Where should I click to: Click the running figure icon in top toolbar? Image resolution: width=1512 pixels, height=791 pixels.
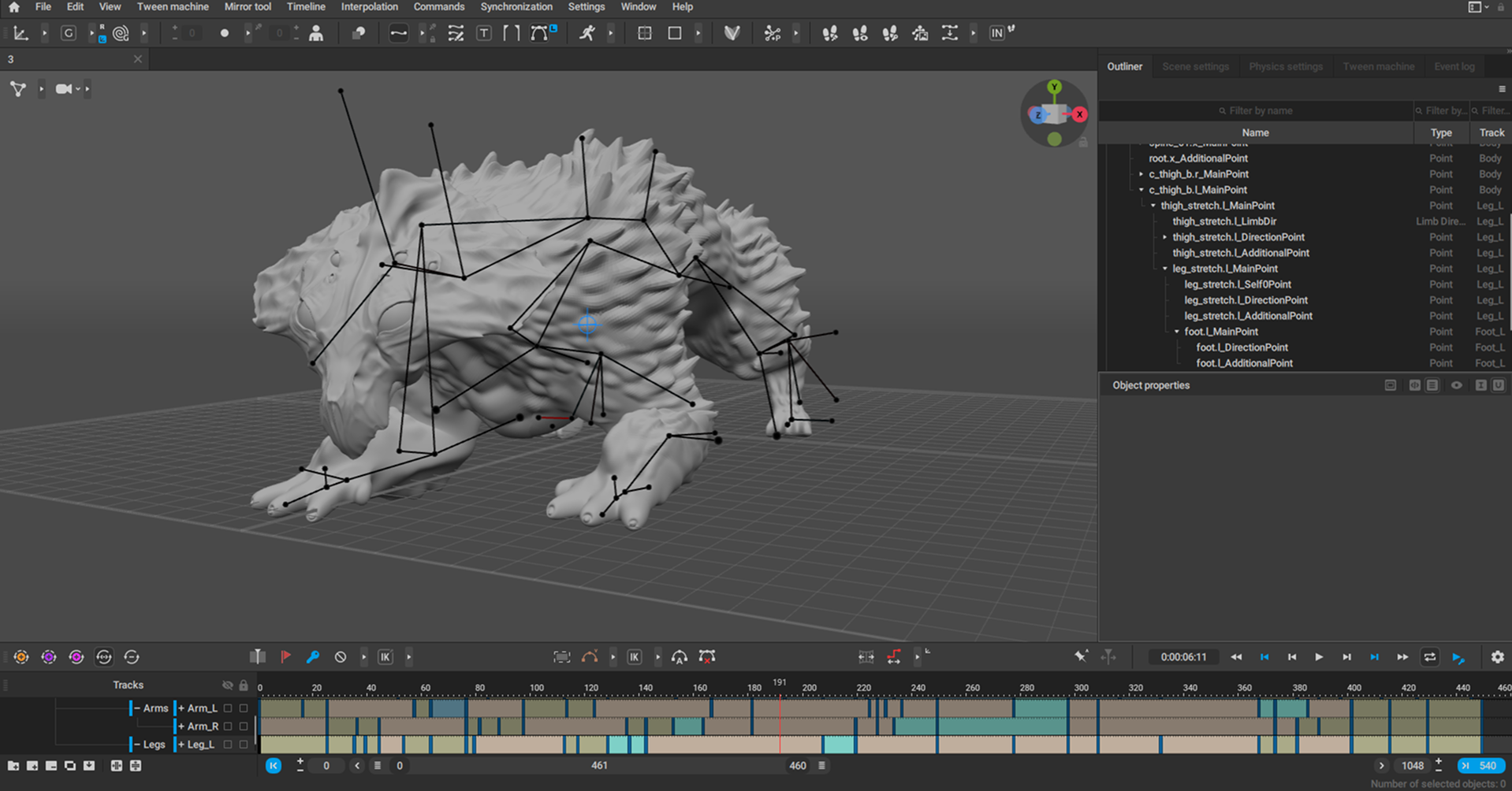[587, 33]
